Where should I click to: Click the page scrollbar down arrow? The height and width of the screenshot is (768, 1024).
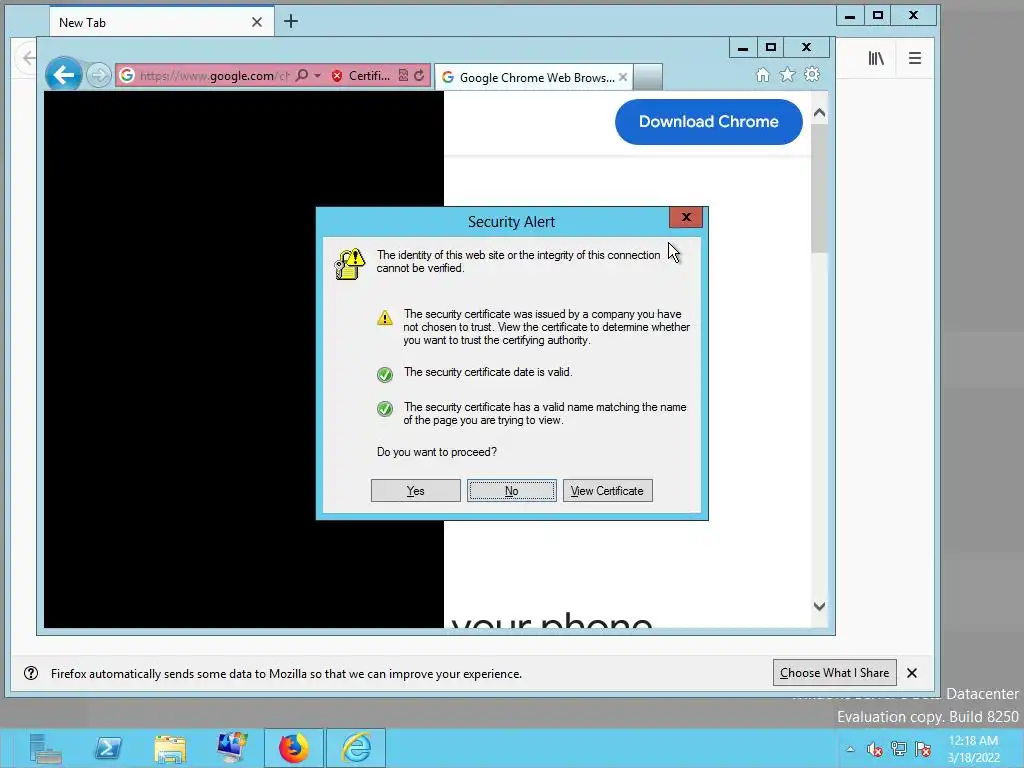(x=820, y=606)
